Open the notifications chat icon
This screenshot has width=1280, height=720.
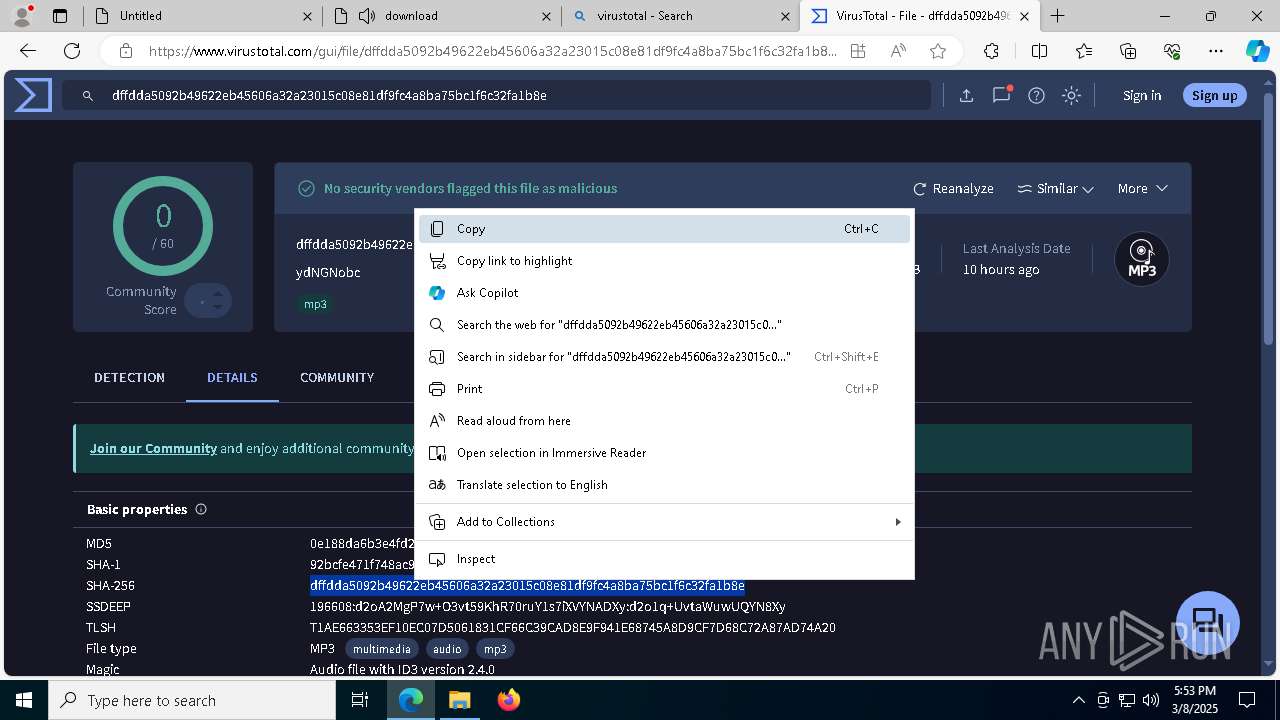coord(1001,95)
